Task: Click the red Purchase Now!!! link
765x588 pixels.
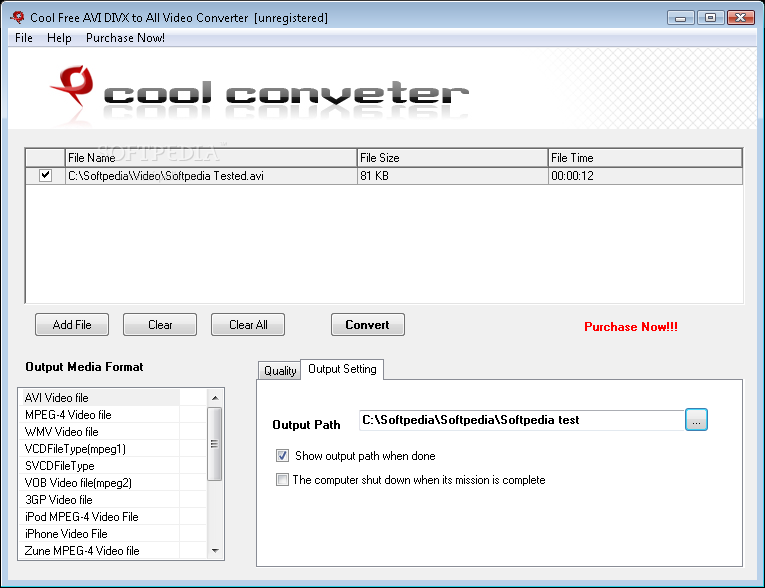Action: [x=631, y=327]
